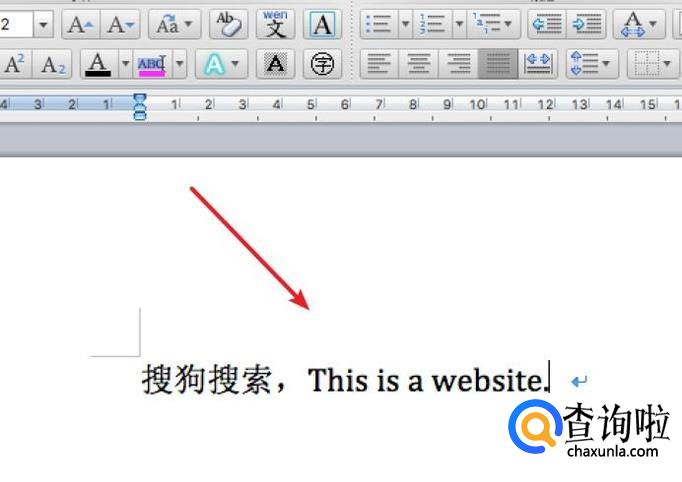Open the Change Case Aa dropdown
Screen dimensions: 682x482
(x=174, y=24)
